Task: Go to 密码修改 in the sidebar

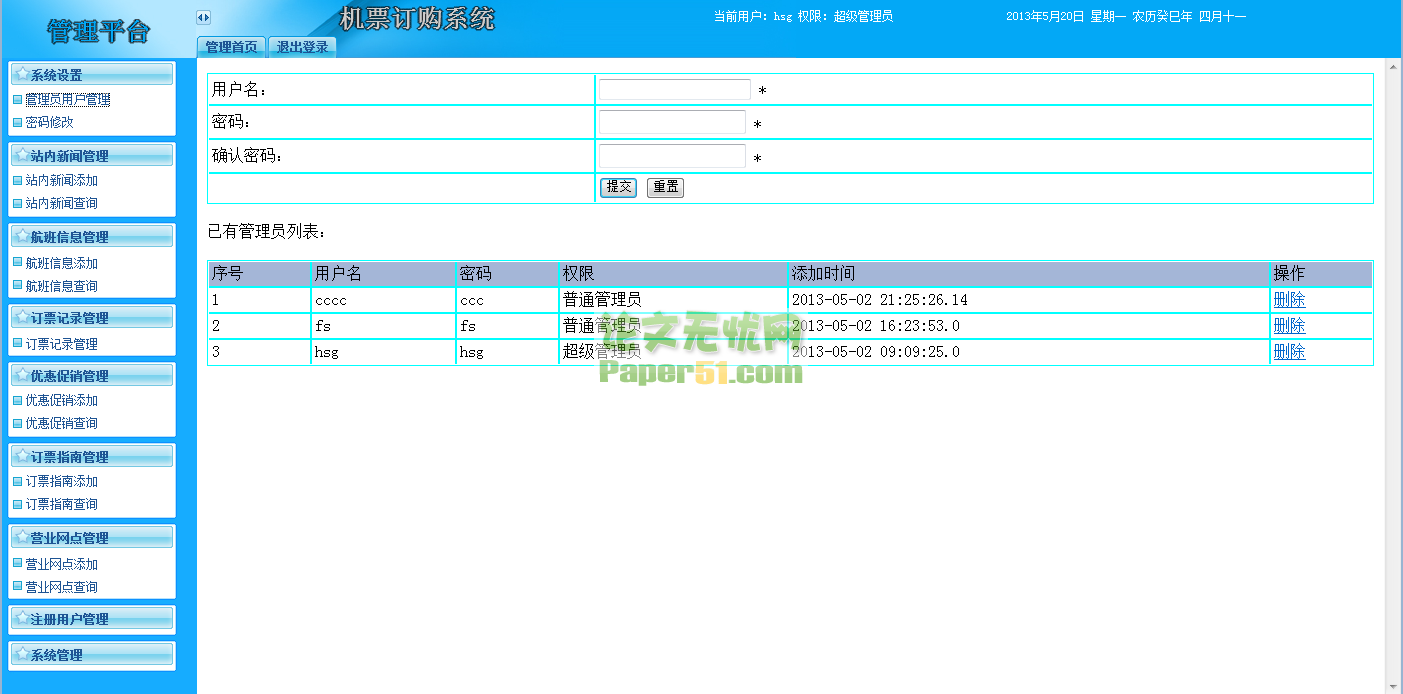Action: point(49,122)
